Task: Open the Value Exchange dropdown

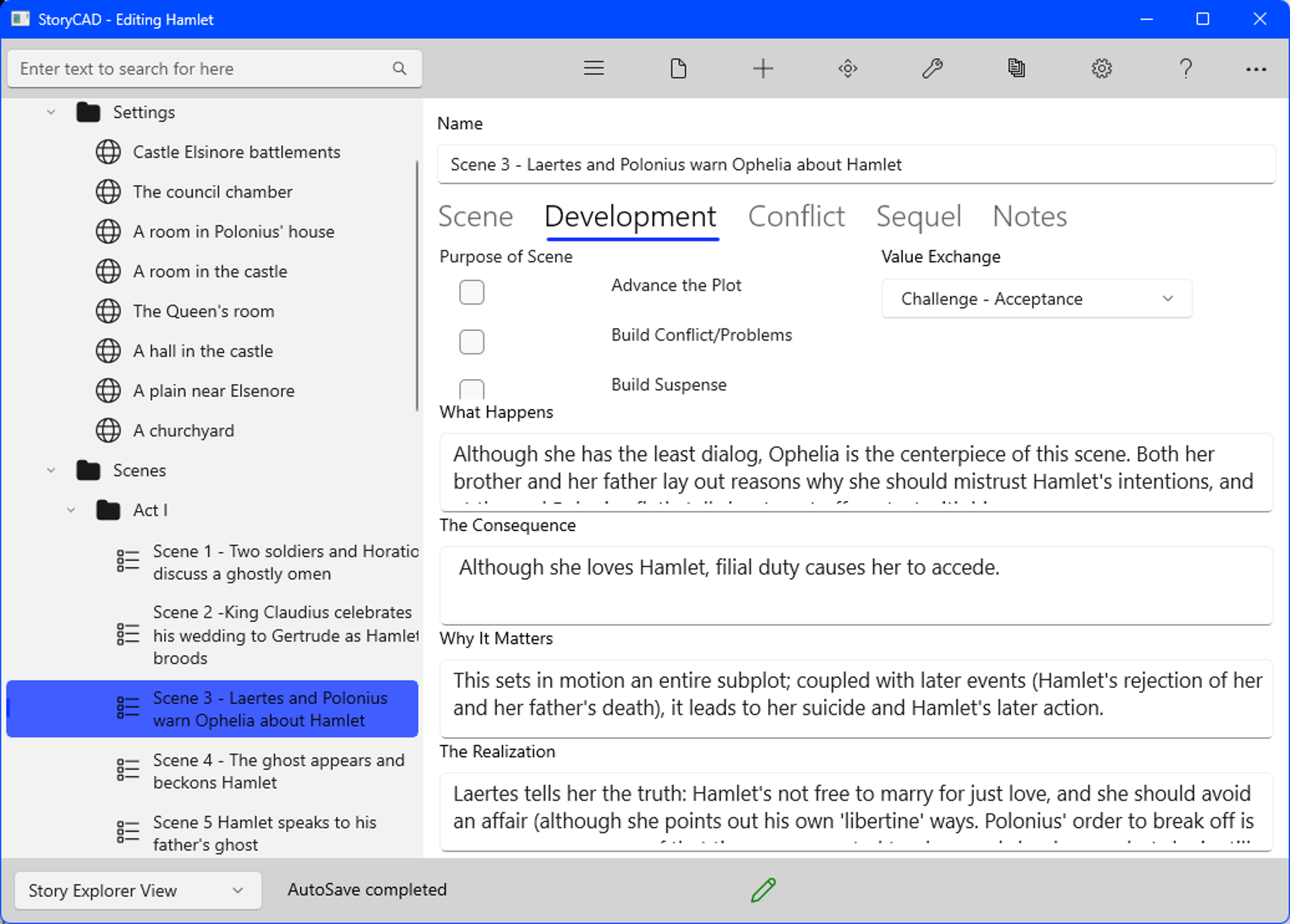Action: click(x=1036, y=299)
